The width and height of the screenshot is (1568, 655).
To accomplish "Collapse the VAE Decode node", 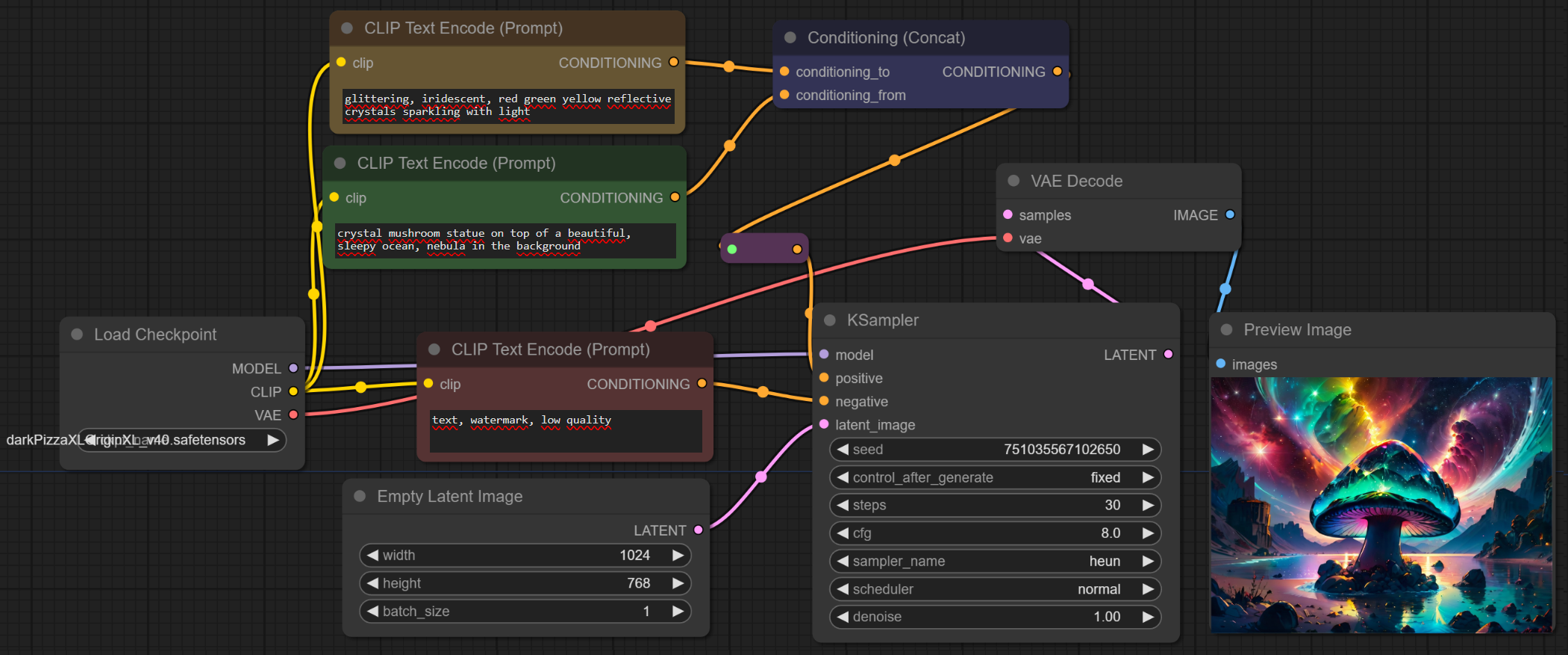I will [x=1013, y=181].
